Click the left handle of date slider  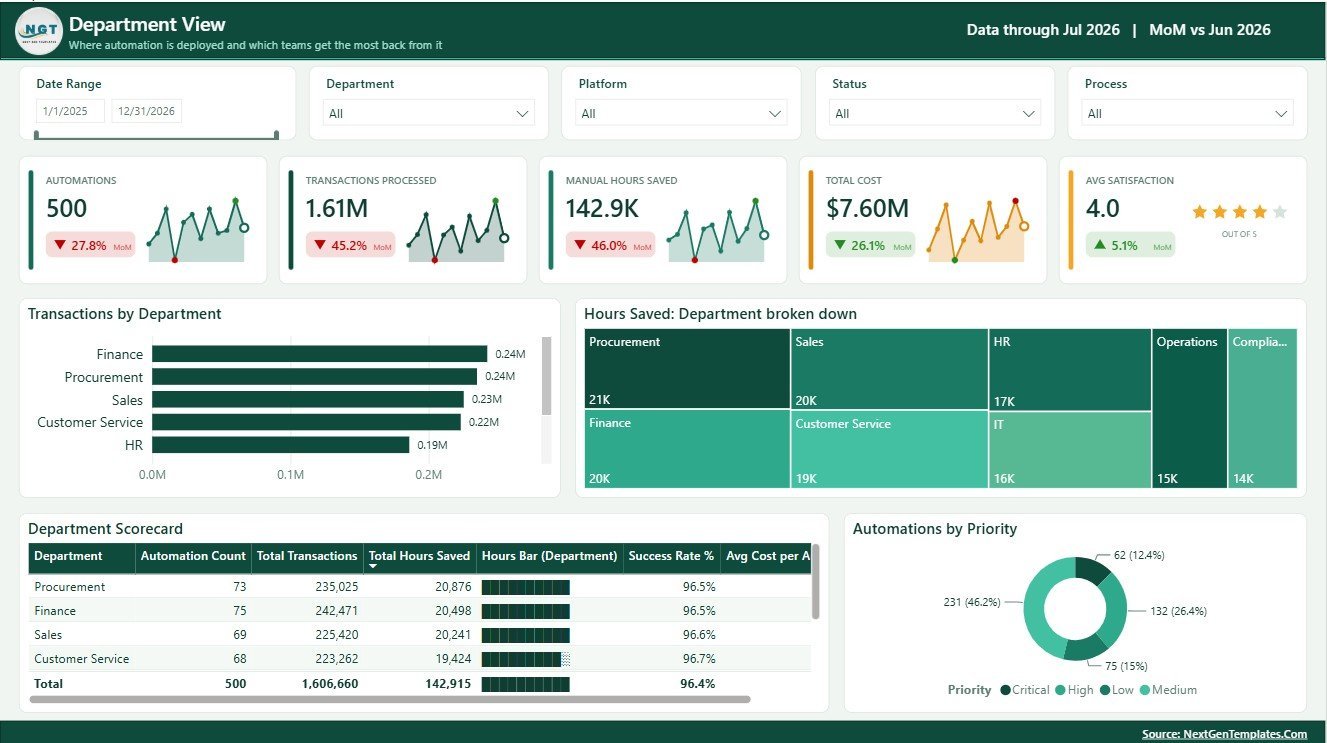[37, 134]
